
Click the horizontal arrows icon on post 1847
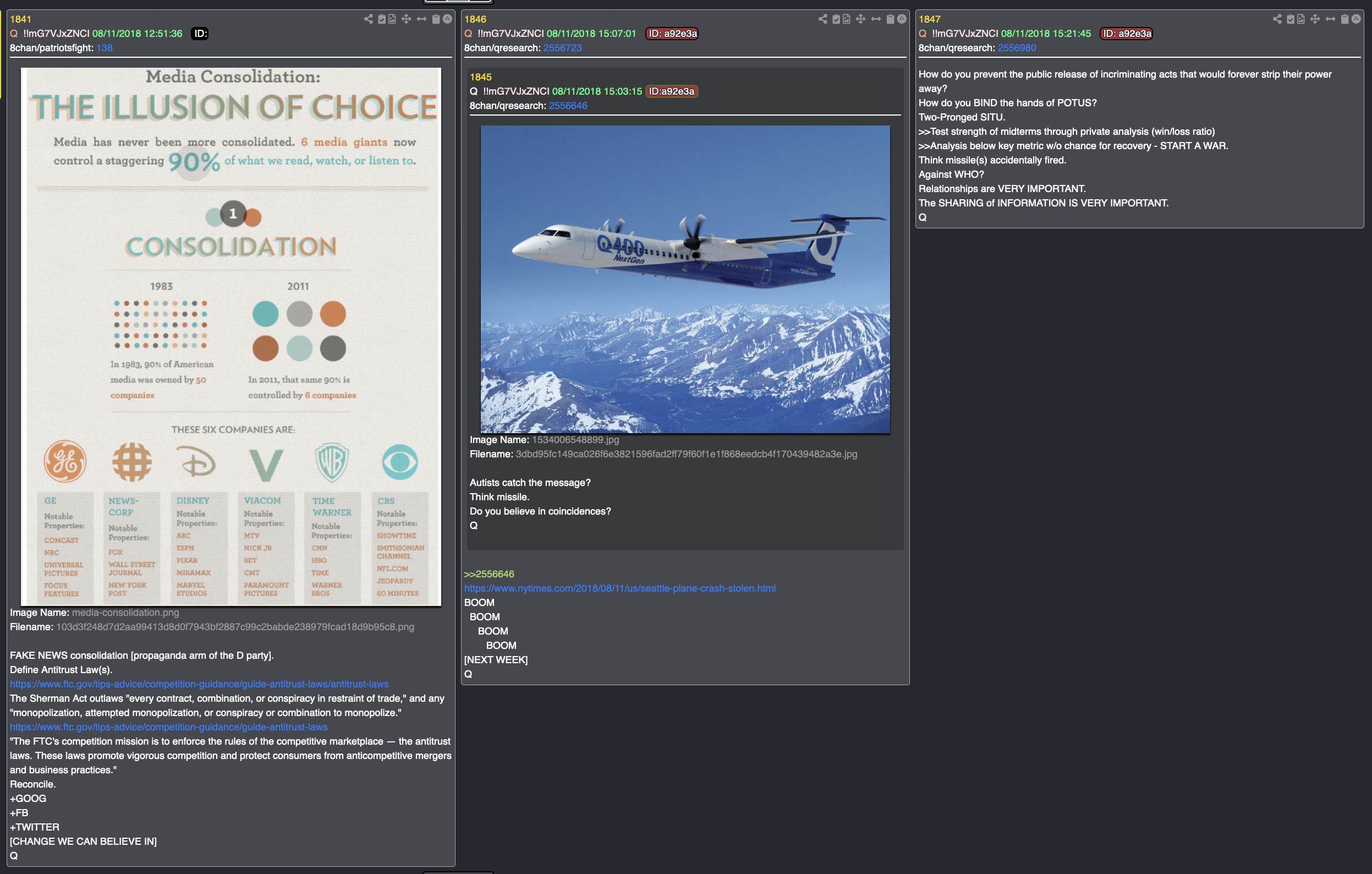[x=1331, y=19]
